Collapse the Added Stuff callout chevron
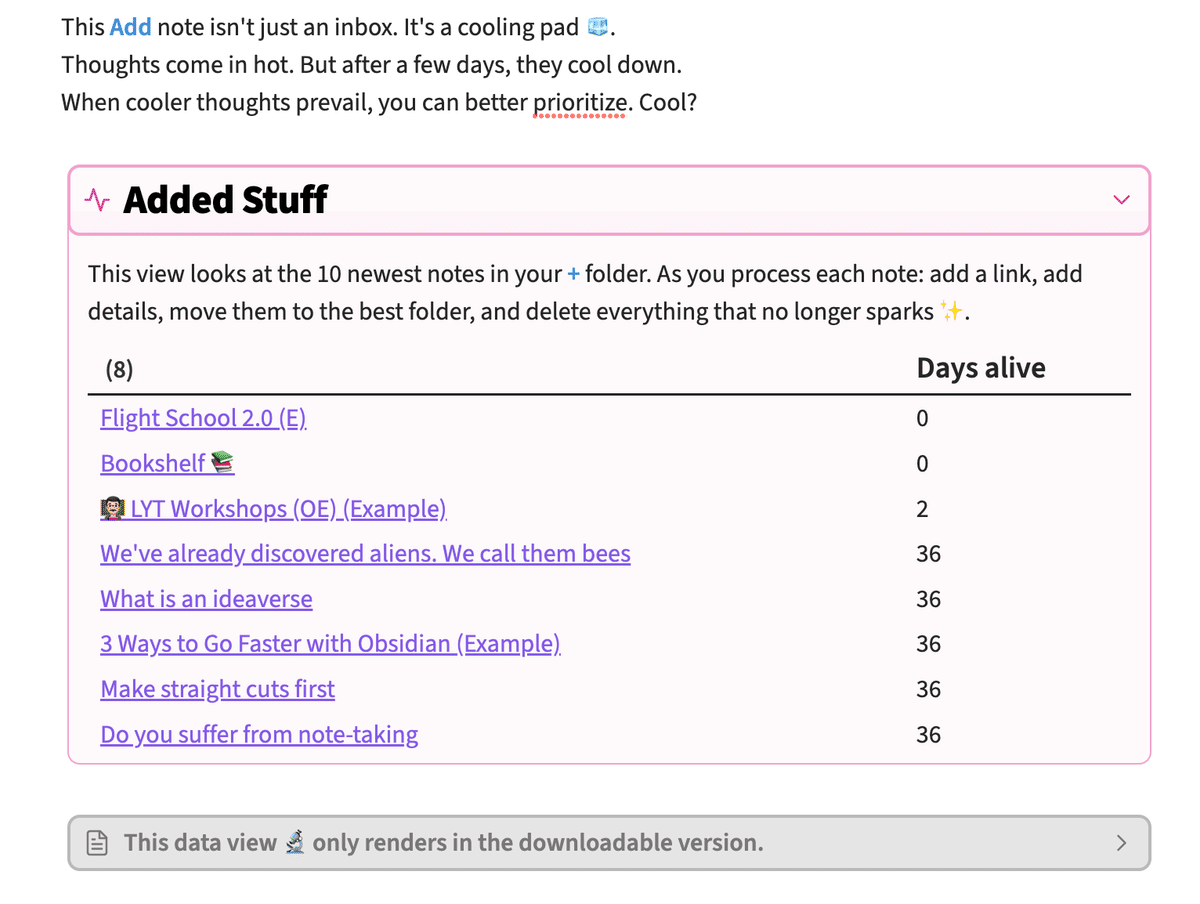1200x904 pixels. point(1121,200)
